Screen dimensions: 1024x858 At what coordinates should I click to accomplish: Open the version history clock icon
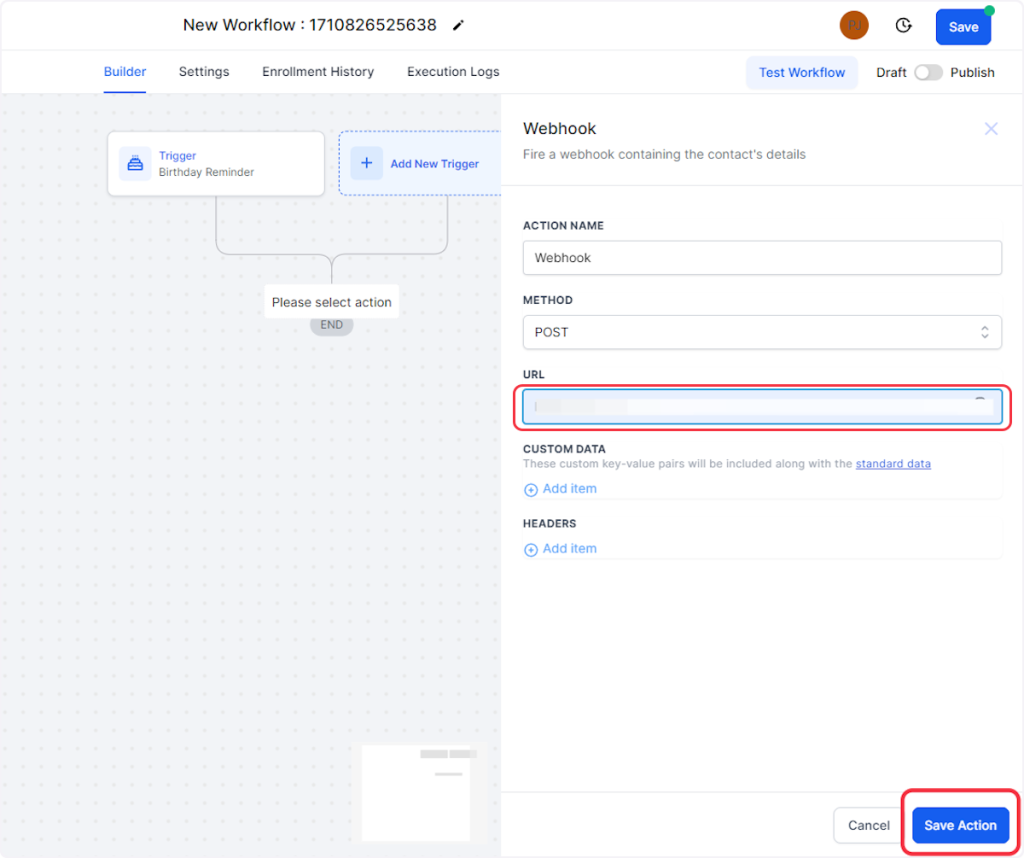pos(903,26)
